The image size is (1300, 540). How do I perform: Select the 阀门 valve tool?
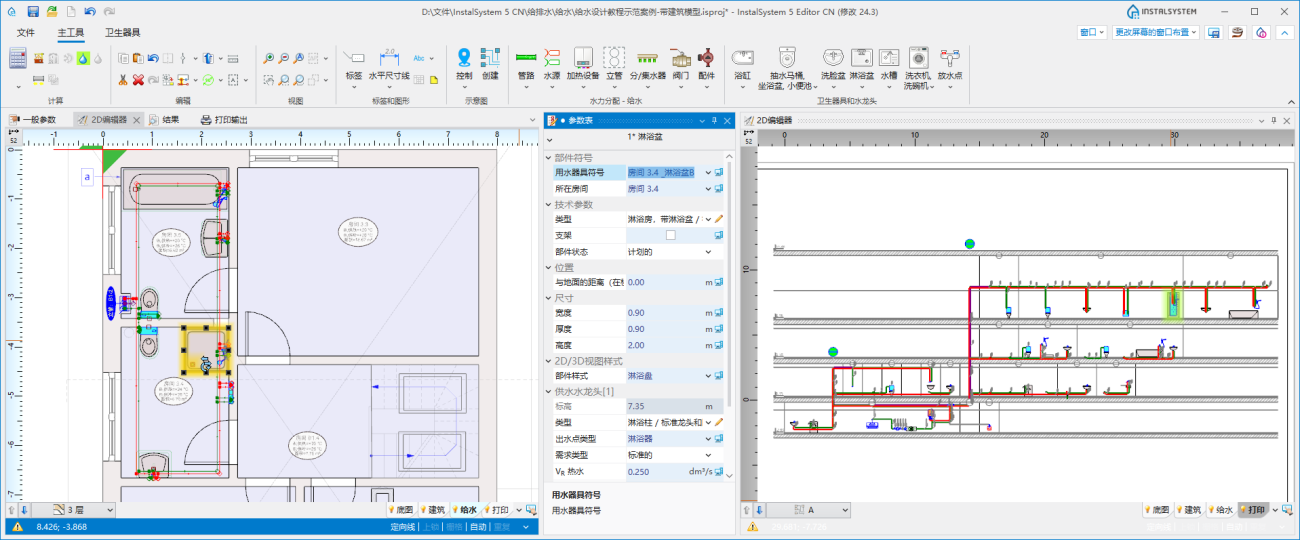pos(681,59)
